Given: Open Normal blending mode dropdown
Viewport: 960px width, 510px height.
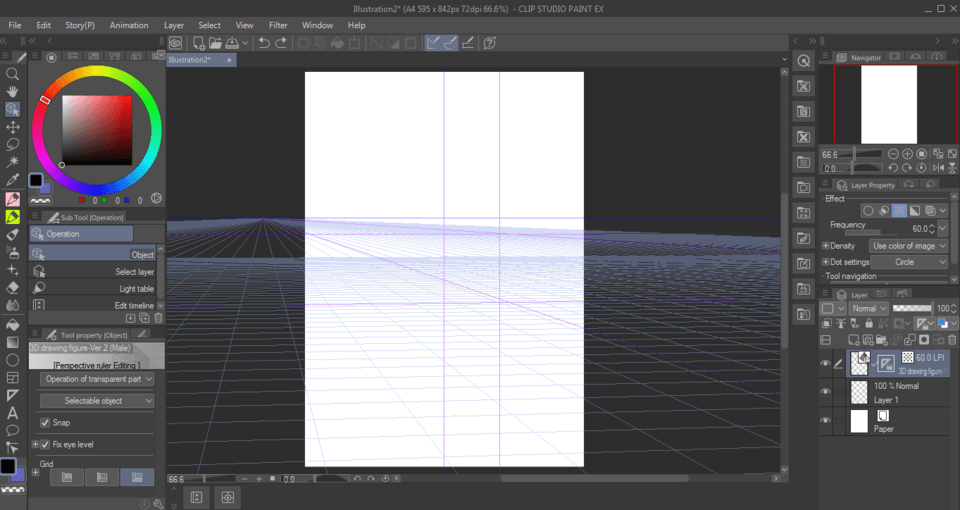Looking at the screenshot, I should pyautogui.click(x=868, y=309).
